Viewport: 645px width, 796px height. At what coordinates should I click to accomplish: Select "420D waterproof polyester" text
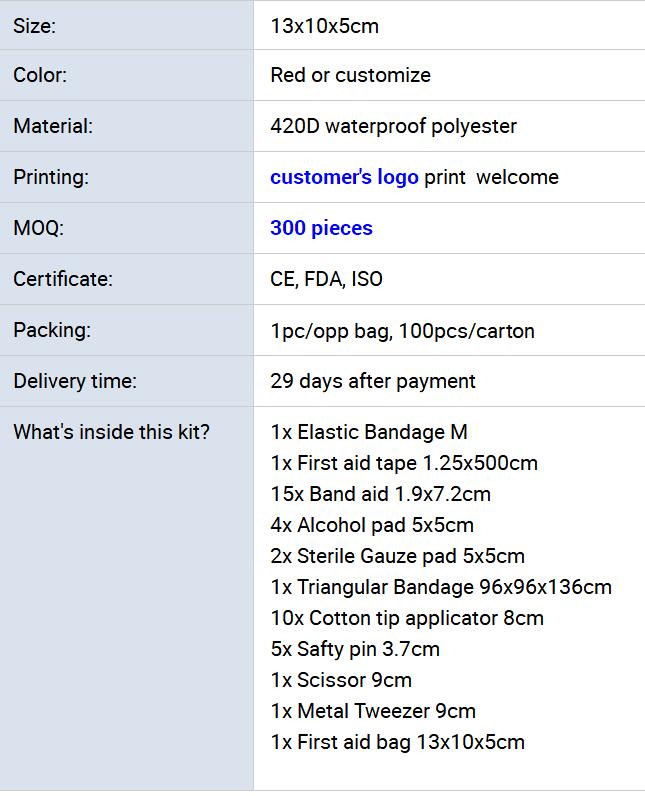coord(393,126)
